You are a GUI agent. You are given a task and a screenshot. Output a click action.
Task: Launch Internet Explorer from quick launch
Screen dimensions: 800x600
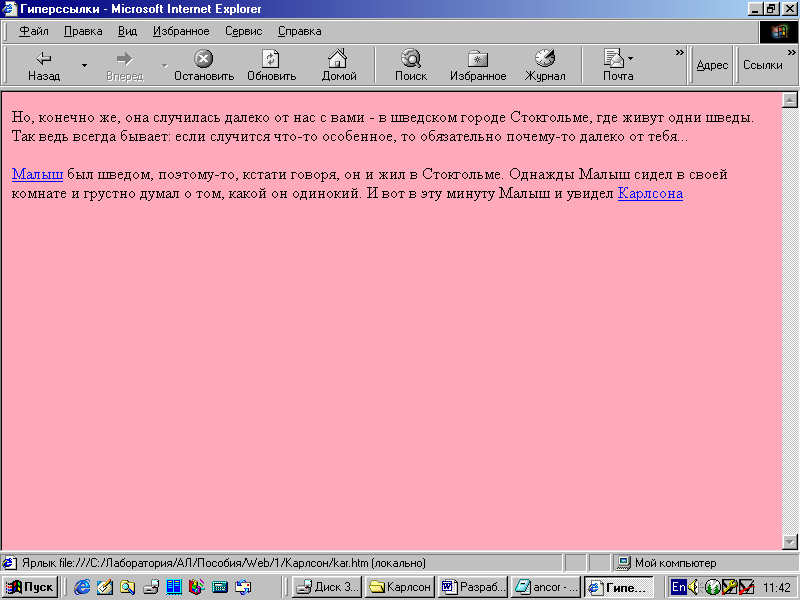pos(82,587)
